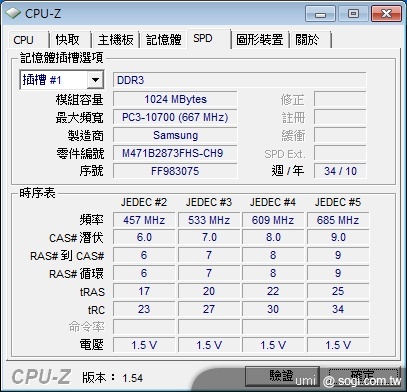Click the tRC value 23
This screenshot has width=407, height=392.
tap(144, 309)
